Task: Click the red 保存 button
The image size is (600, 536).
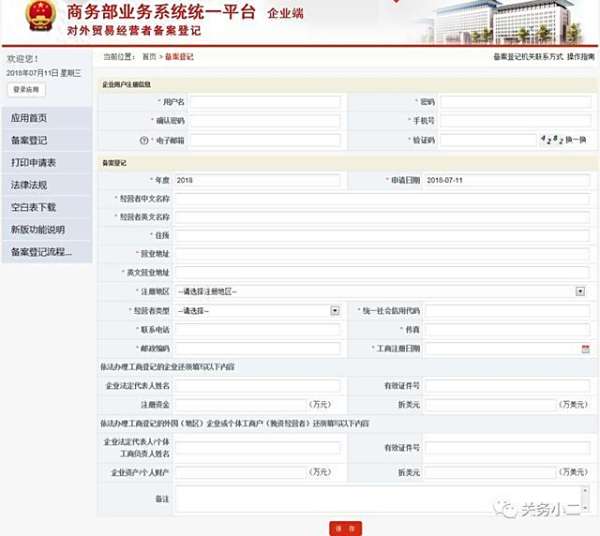Action: pyautogui.click(x=346, y=528)
